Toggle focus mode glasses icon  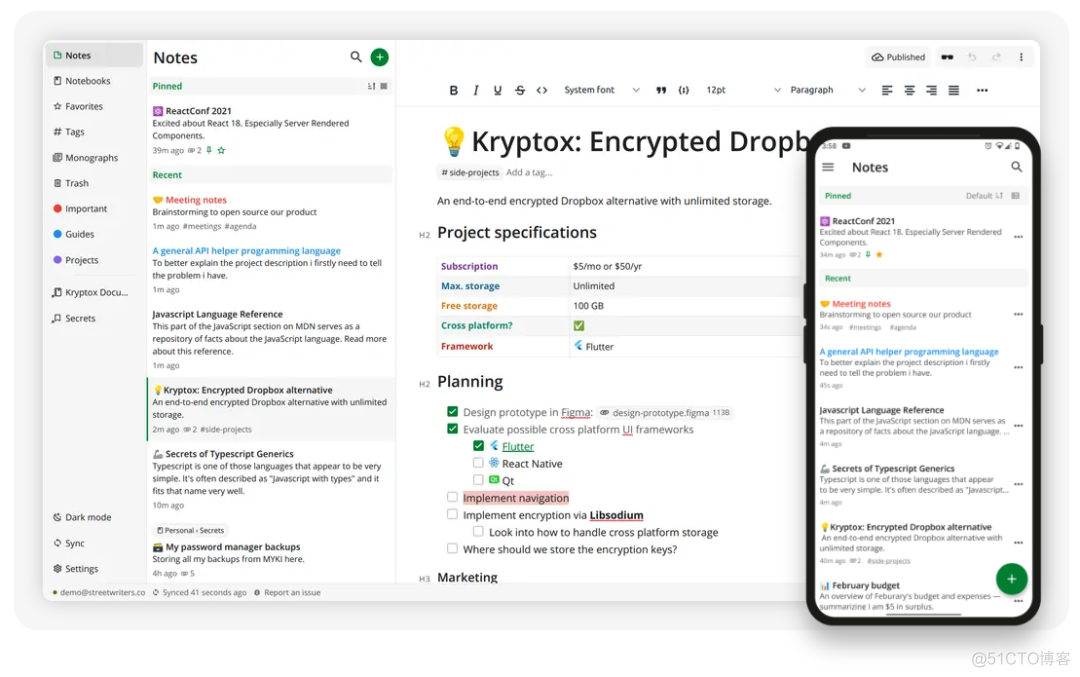point(948,57)
